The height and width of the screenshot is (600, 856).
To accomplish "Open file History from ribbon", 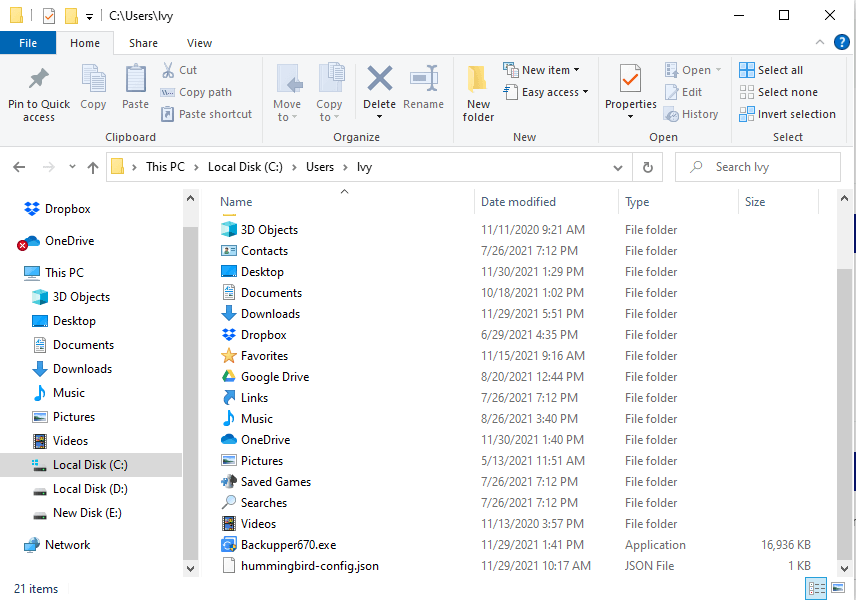I will [691, 114].
